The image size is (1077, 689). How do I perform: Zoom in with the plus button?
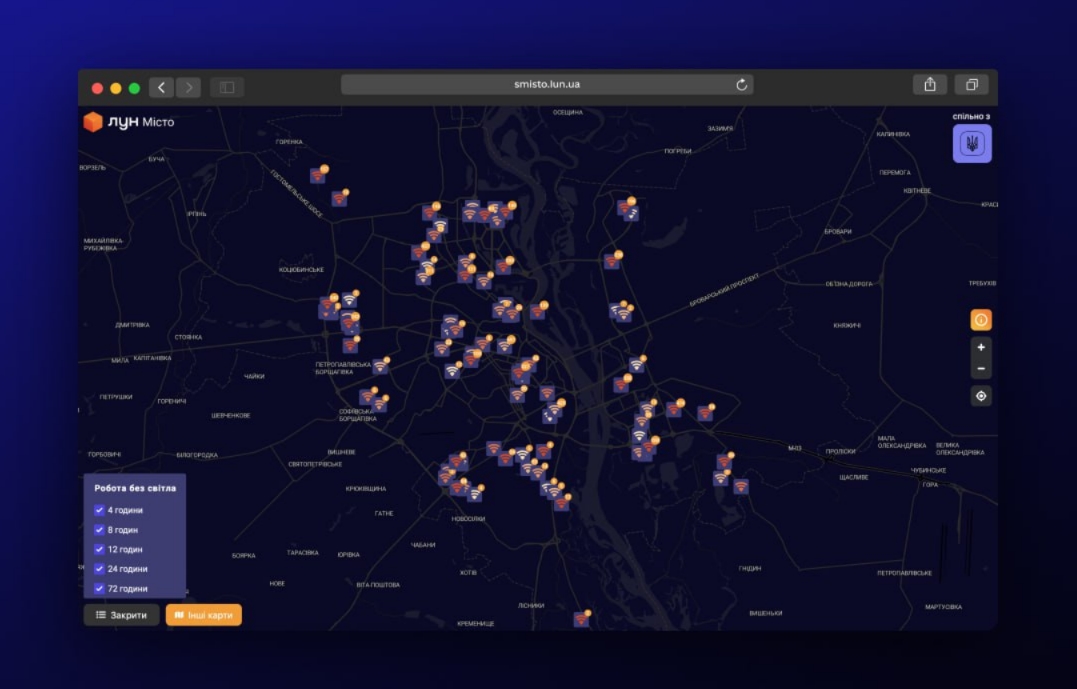coord(981,347)
